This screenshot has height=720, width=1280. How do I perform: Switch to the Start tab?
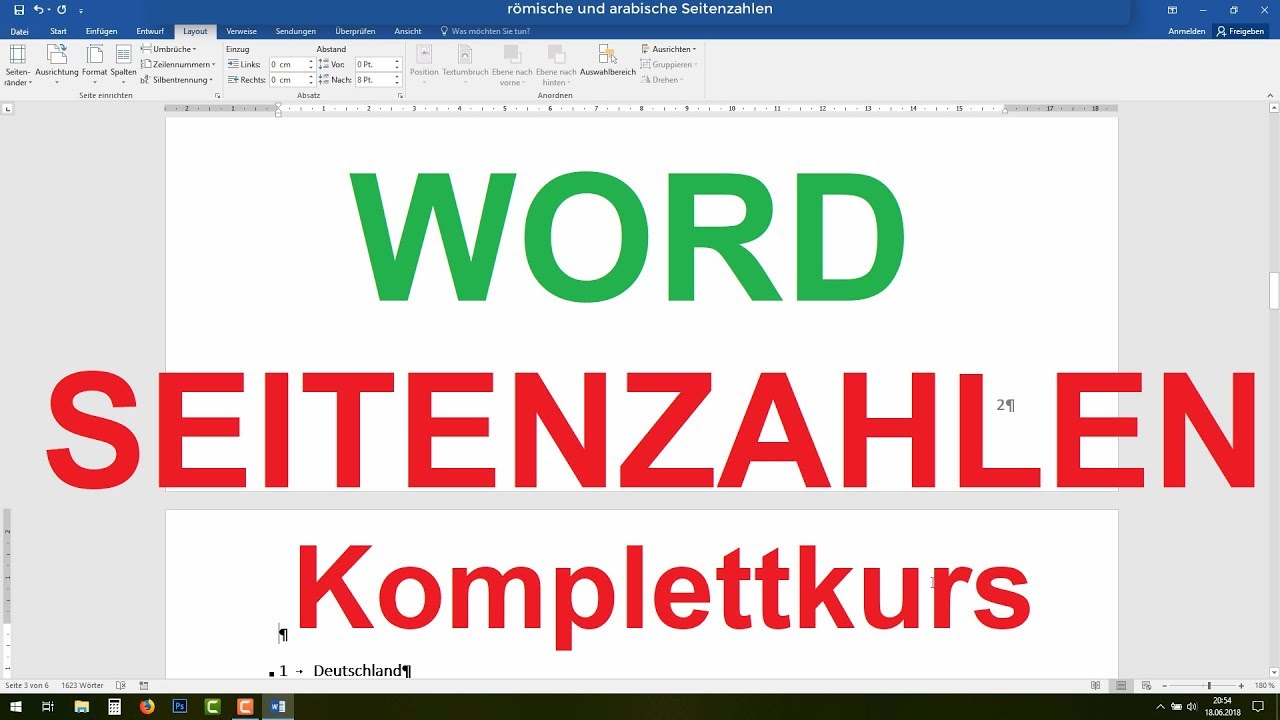[58, 31]
